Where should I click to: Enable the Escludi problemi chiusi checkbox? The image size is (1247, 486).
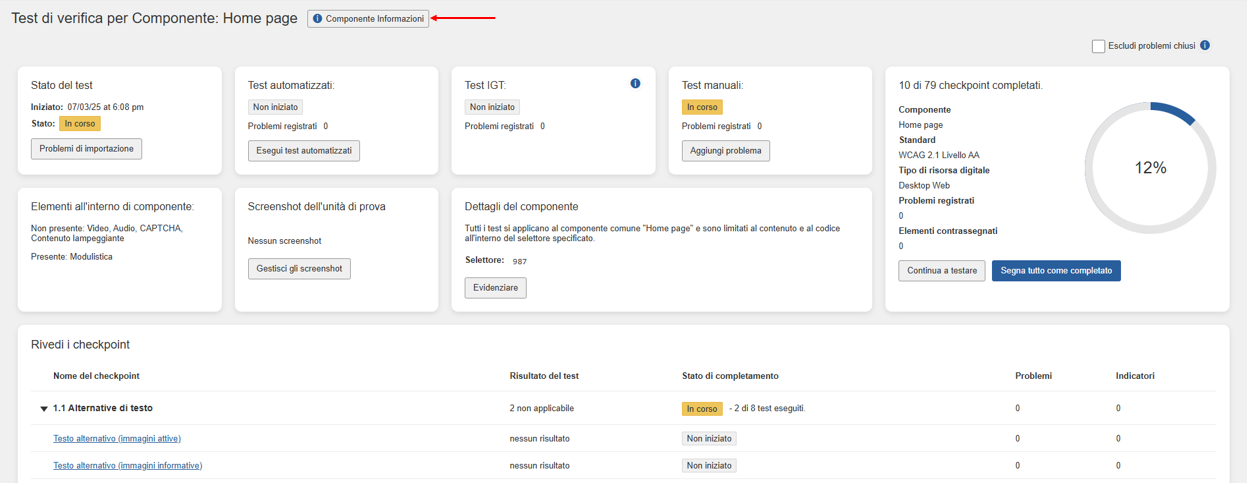[x=1098, y=46]
